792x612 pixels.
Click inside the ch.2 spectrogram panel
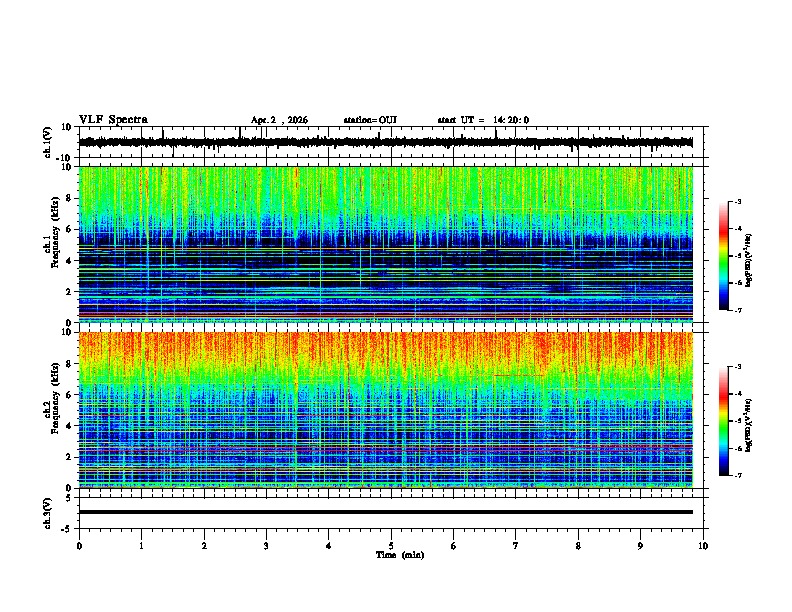click(x=386, y=410)
